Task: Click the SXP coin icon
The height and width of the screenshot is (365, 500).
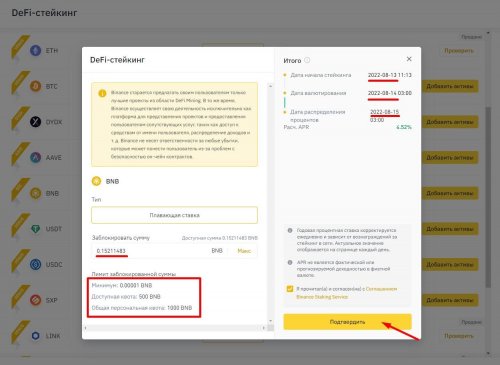Action: pyautogui.click(x=35, y=300)
